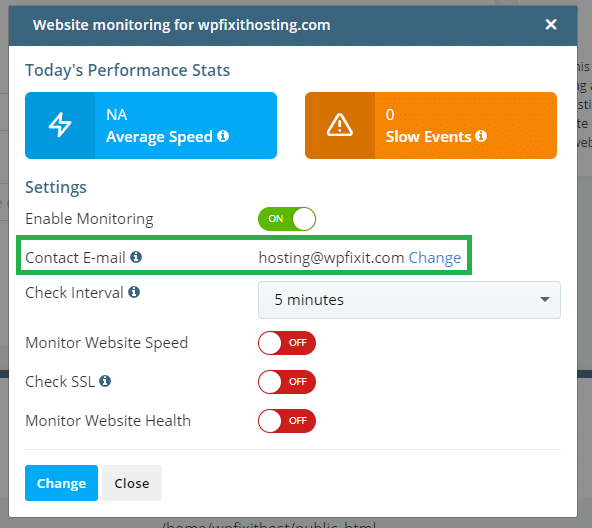Image resolution: width=592 pixels, height=528 pixels.
Task: Click the Check Interval info icon
Action: pos(134,292)
